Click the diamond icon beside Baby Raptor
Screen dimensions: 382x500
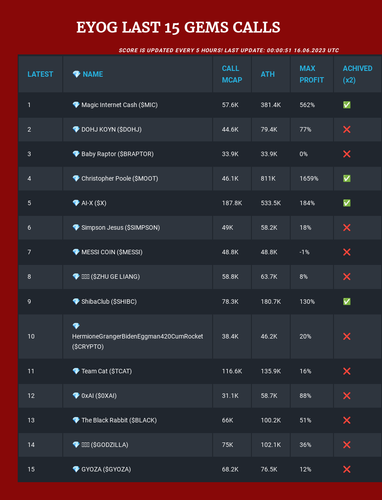76,154
